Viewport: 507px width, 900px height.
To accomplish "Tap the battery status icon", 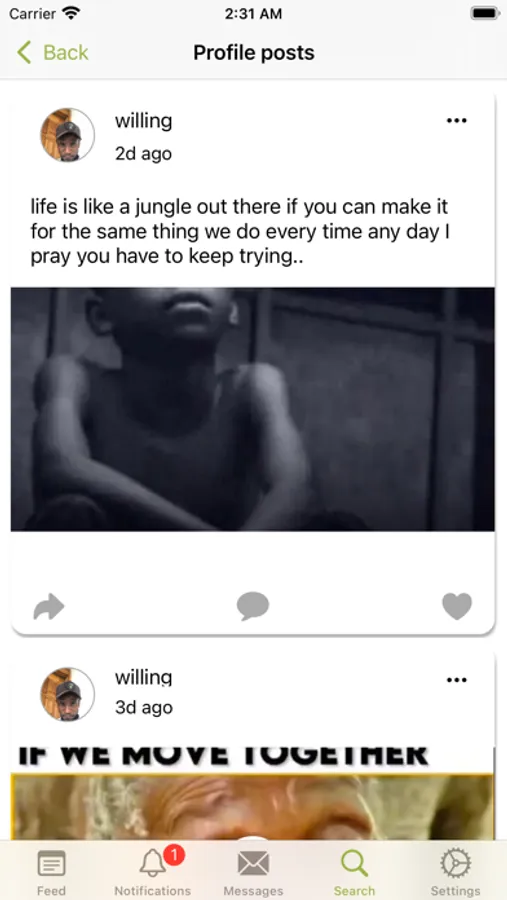I will (485, 13).
